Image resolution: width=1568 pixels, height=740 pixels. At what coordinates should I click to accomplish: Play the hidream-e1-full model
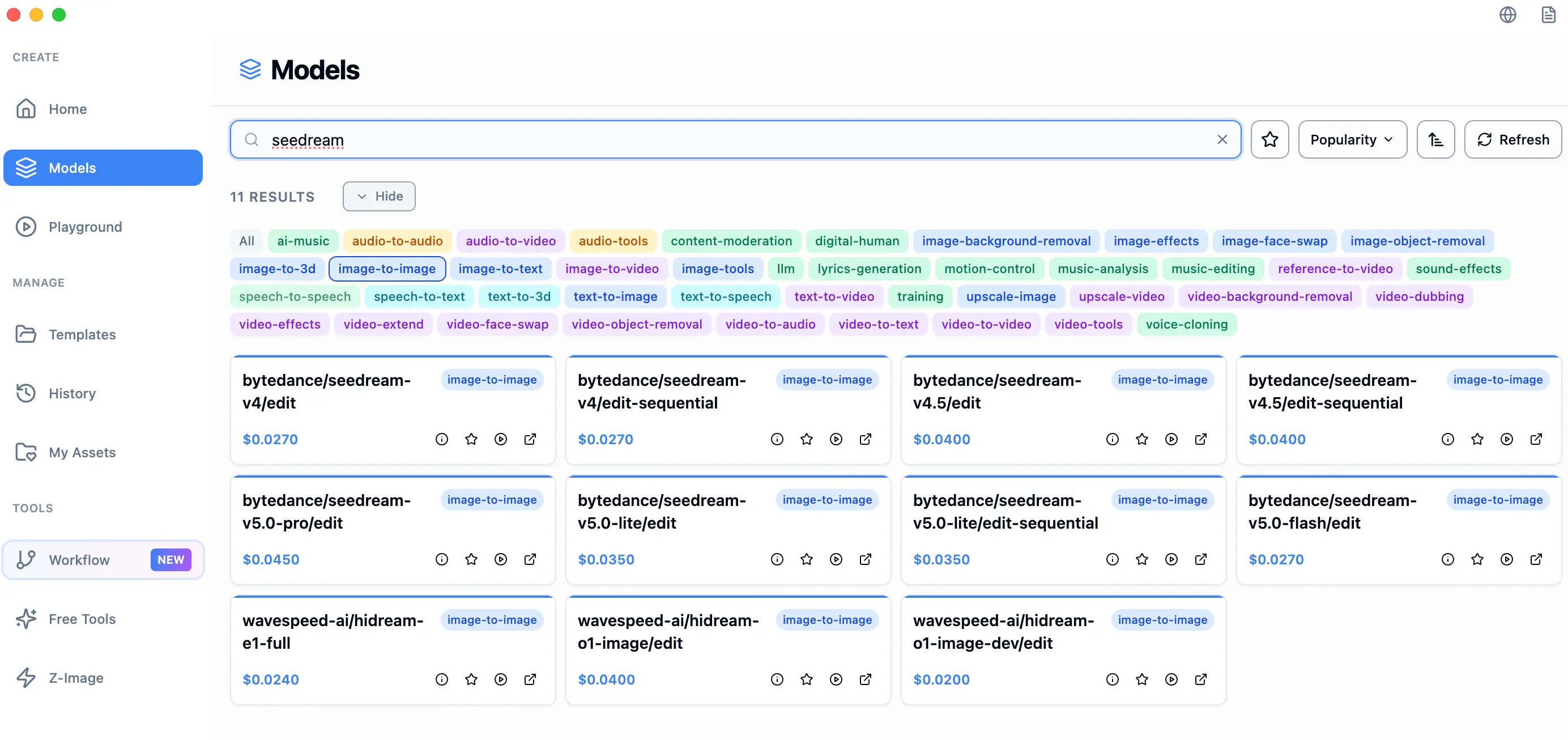pyautogui.click(x=500, y=679)
